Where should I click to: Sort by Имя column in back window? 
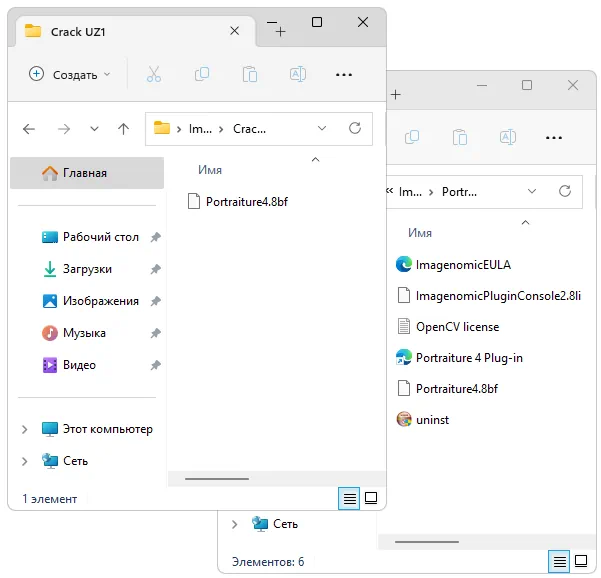coord(420,233)
